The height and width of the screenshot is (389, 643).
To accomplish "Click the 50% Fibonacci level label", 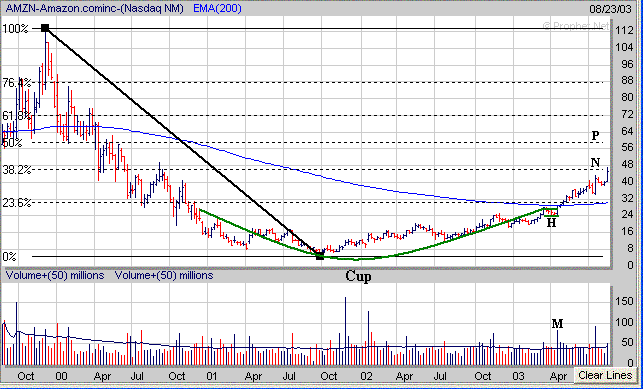I will click(12, 143).
